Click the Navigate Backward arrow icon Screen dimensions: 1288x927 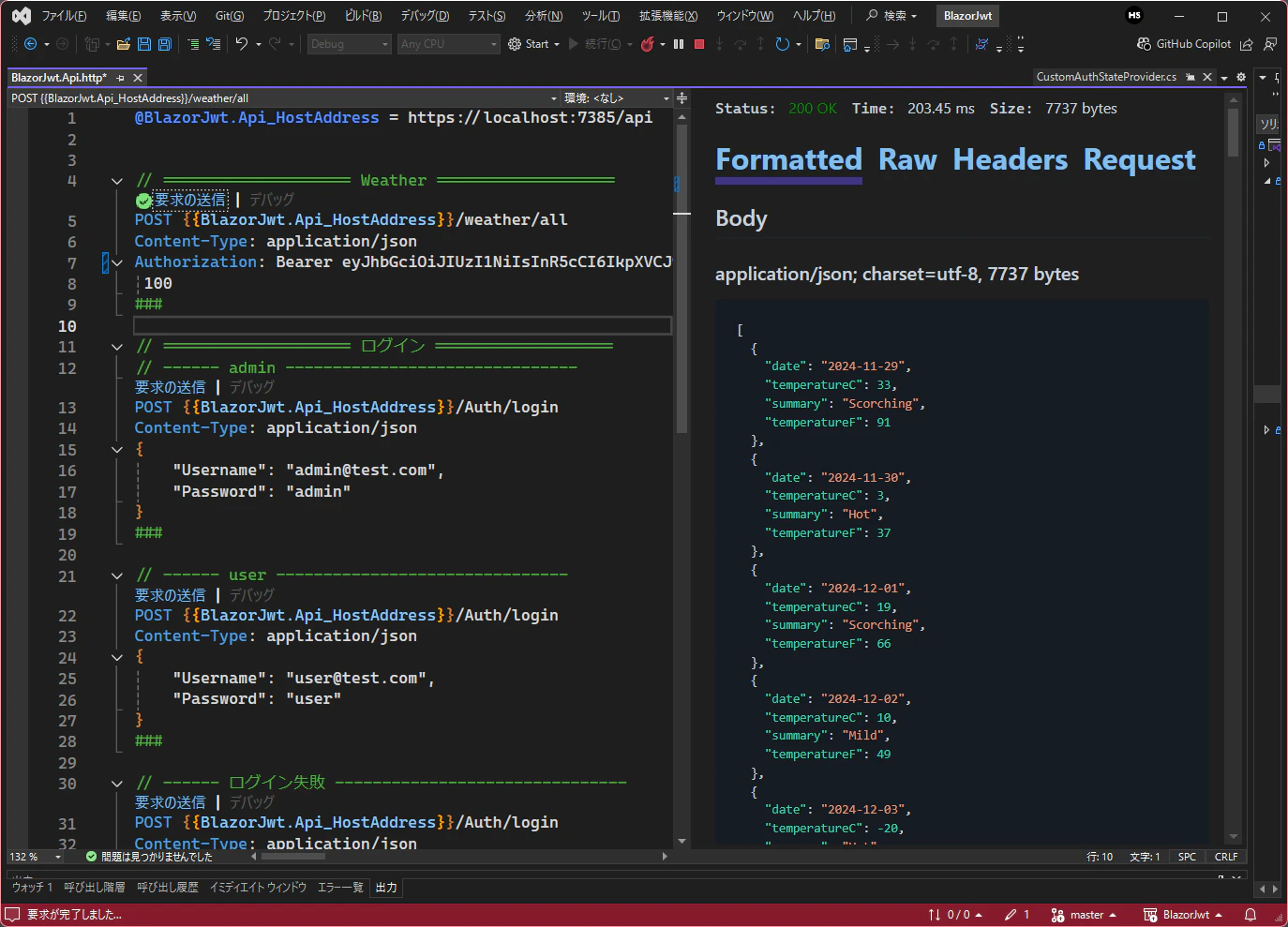[30, 44]
